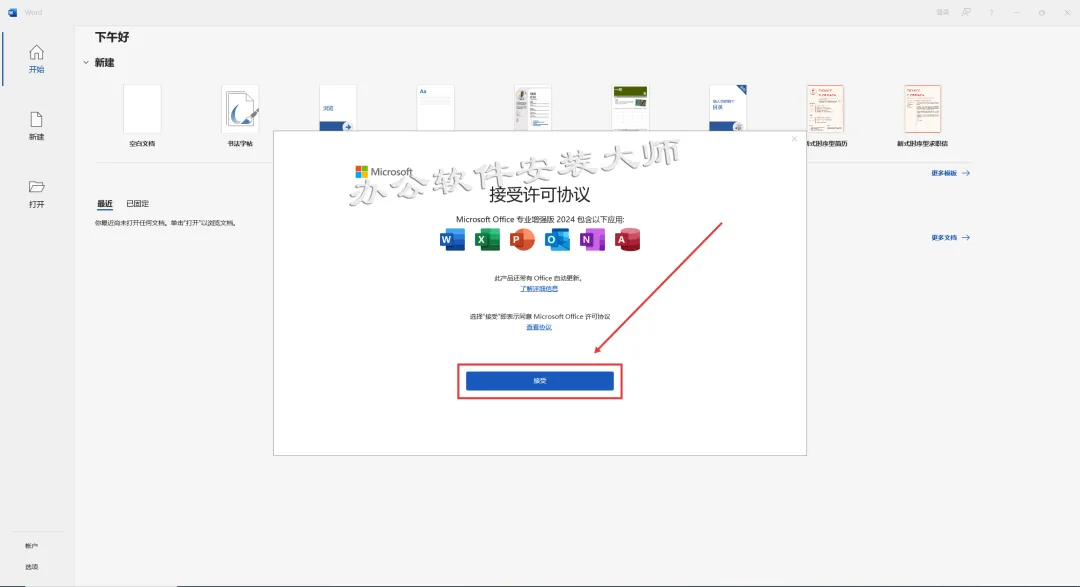Open the help question mark icon

click(x=991, y=12)
